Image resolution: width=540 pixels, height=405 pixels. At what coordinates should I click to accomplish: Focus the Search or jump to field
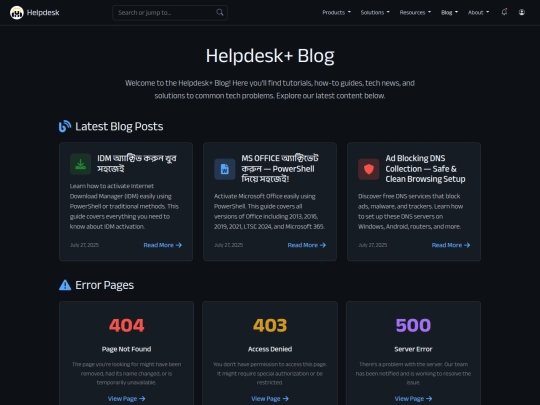point(170,13)
